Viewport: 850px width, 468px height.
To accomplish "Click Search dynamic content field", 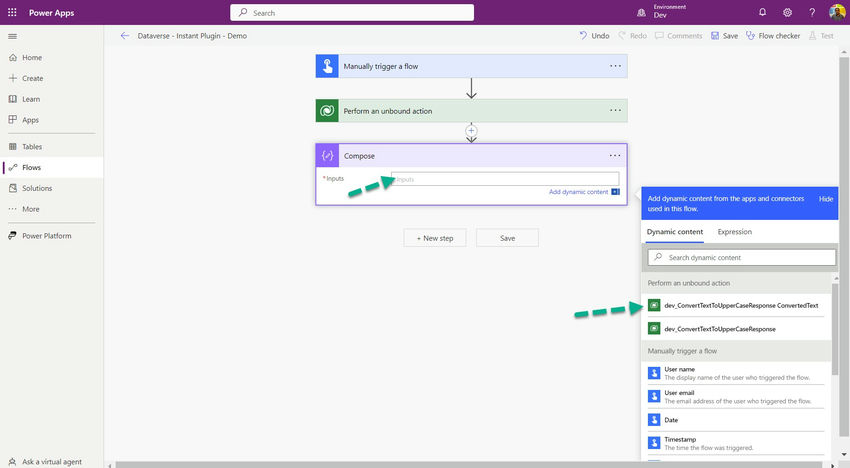I will click(x=742, y=258).
